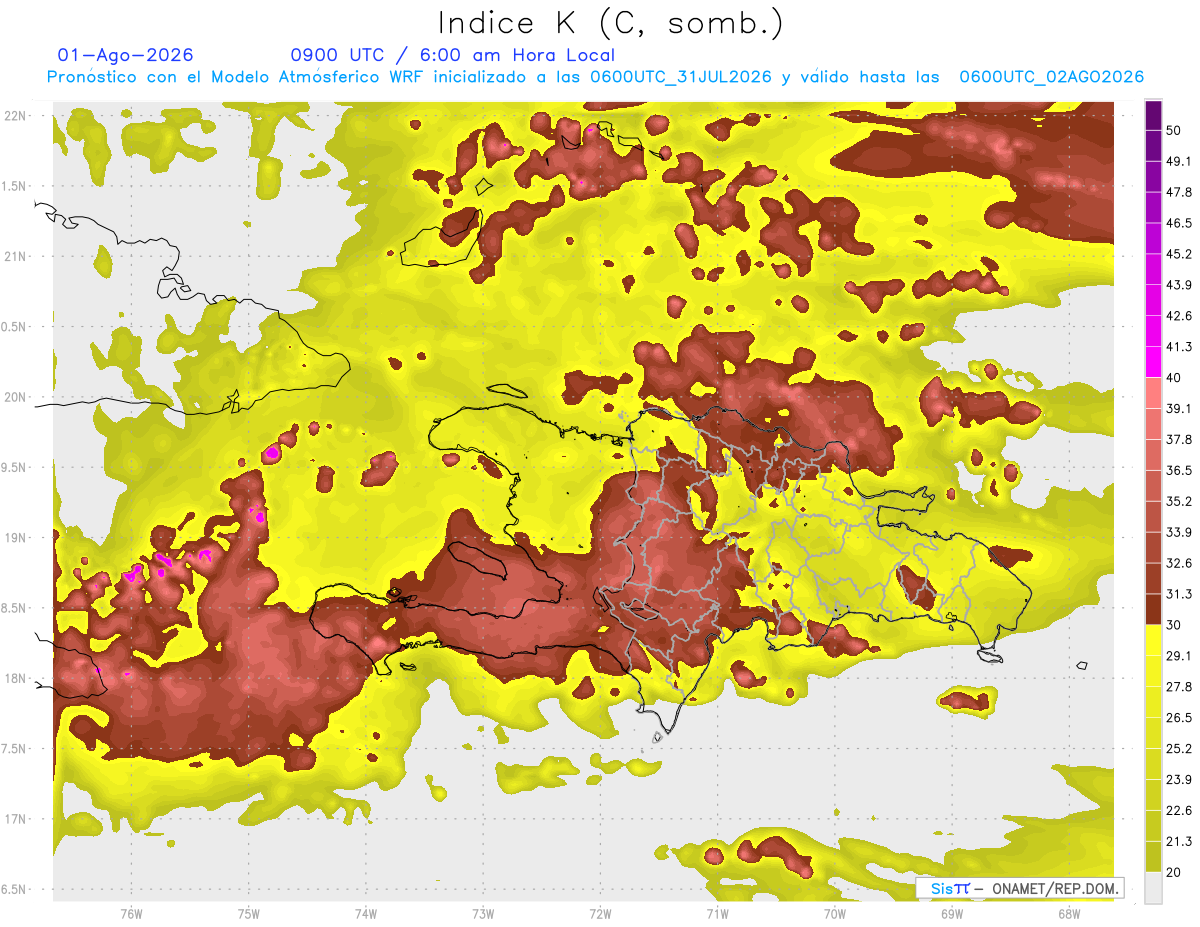Select the grey colorbar swatch below 20
Viewport: 1200px width, 927px height.
[x=1153, y=888]
